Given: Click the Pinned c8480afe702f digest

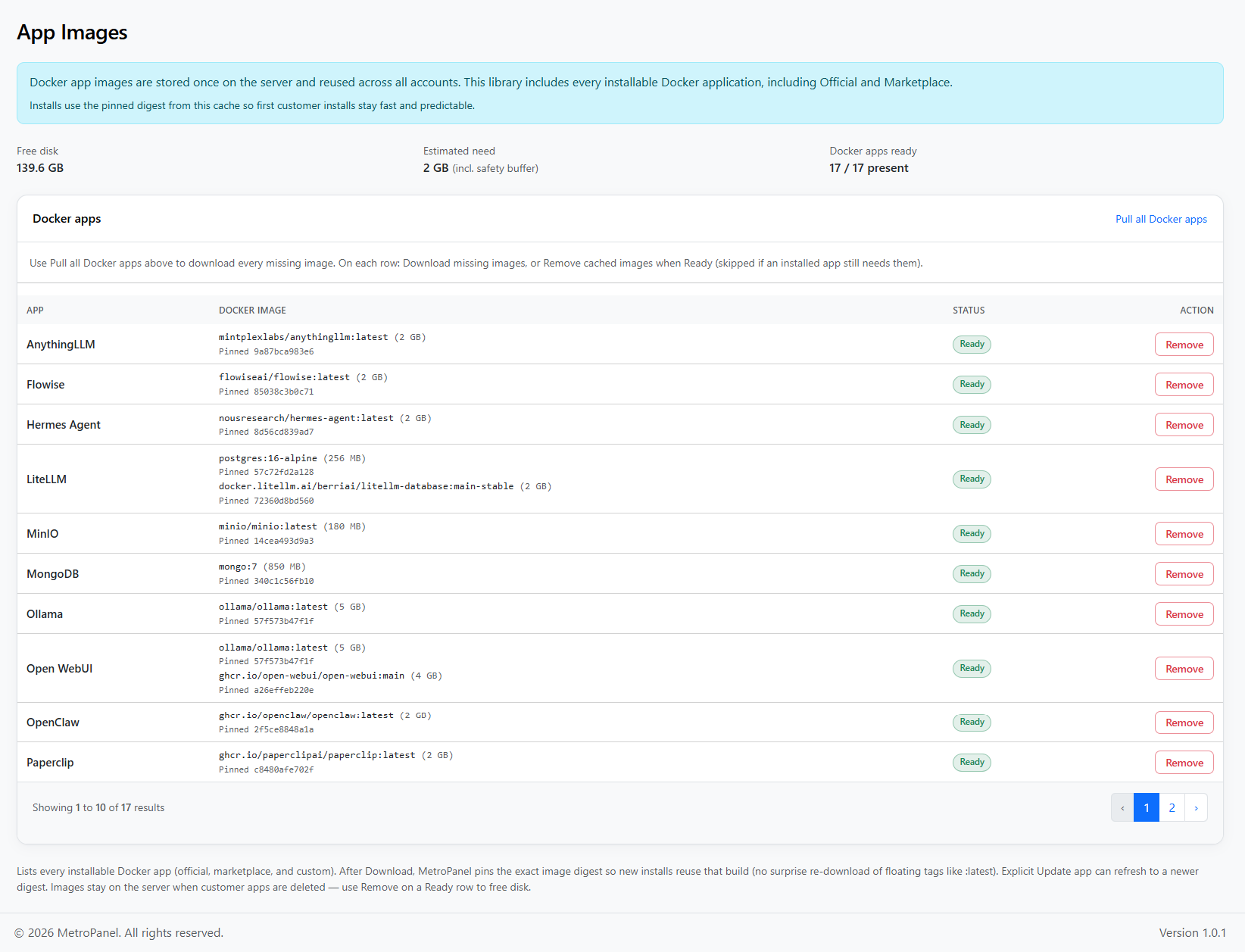Looking at the screenshot, I should point(266,769).
